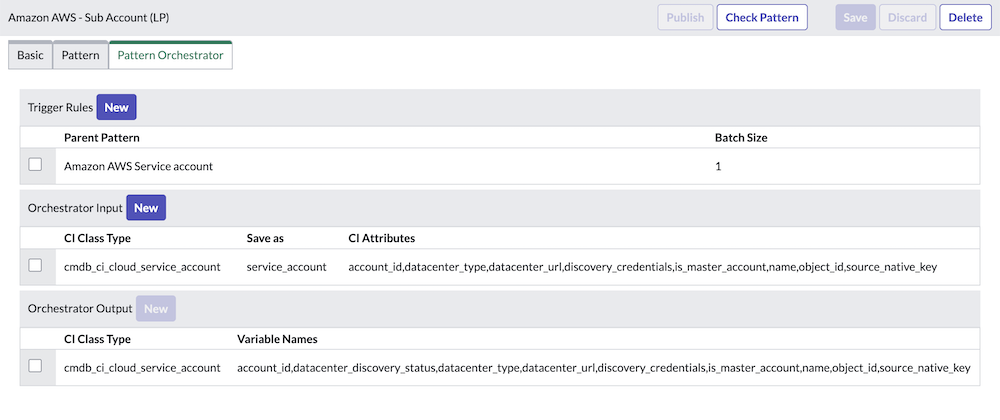
Task: Switch to the Pattern tab
Action: pos(80,55)
